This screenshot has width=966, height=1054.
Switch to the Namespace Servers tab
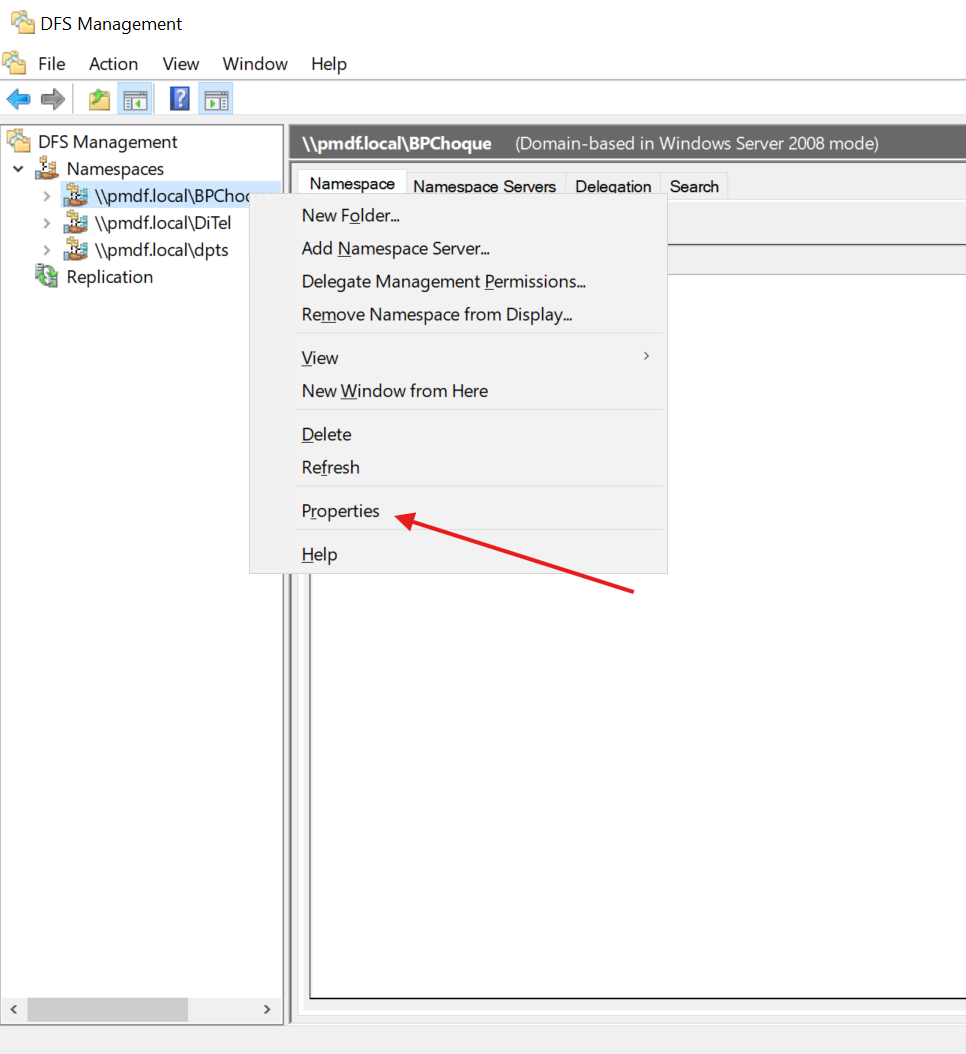point(484,186)
